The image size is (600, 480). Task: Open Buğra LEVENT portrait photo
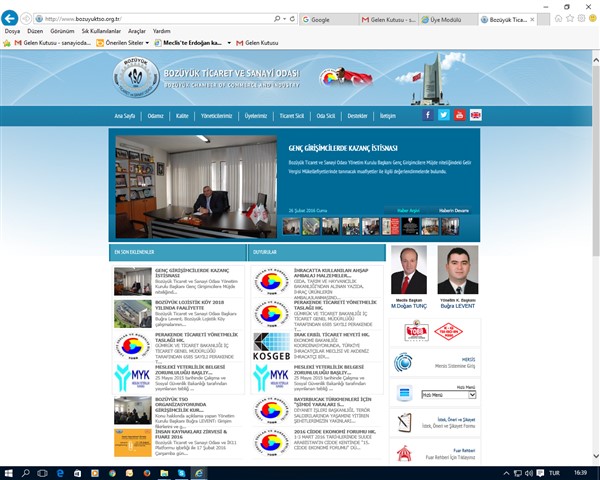pos(458,270)
